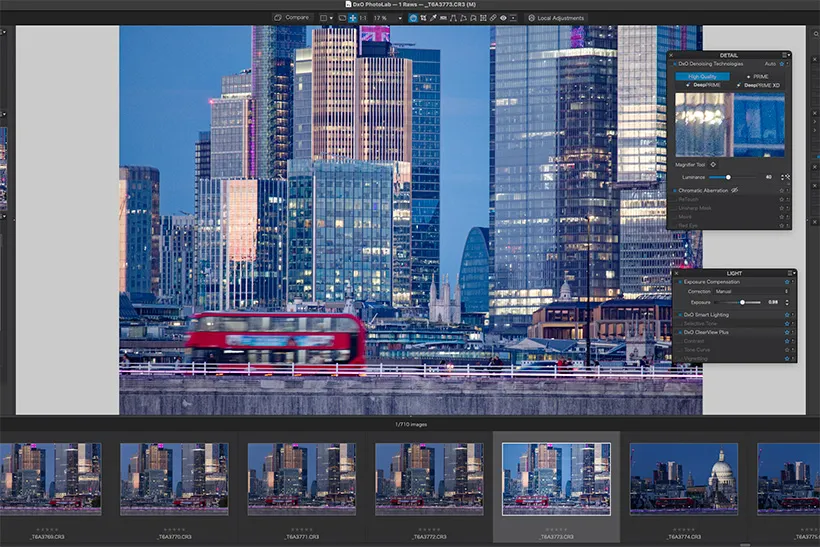The image size is (820, 547).
Task: Choose DeepPRIME denoising mode
Action: (x=703, y=85)
